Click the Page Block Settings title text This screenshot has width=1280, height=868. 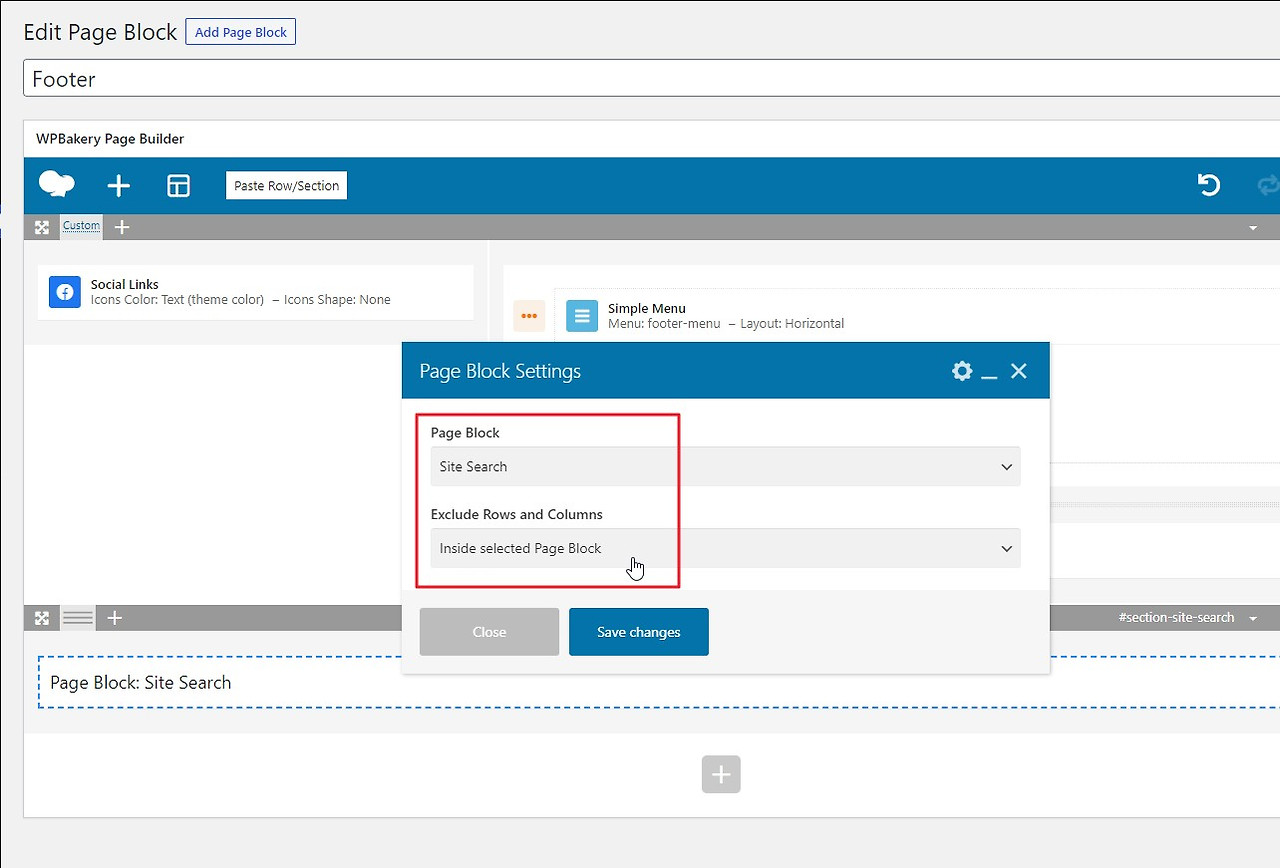click(x=500, y=371)
